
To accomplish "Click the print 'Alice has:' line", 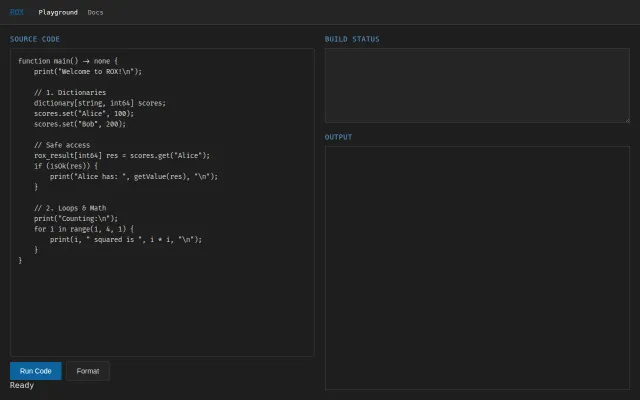I will 134,177.
